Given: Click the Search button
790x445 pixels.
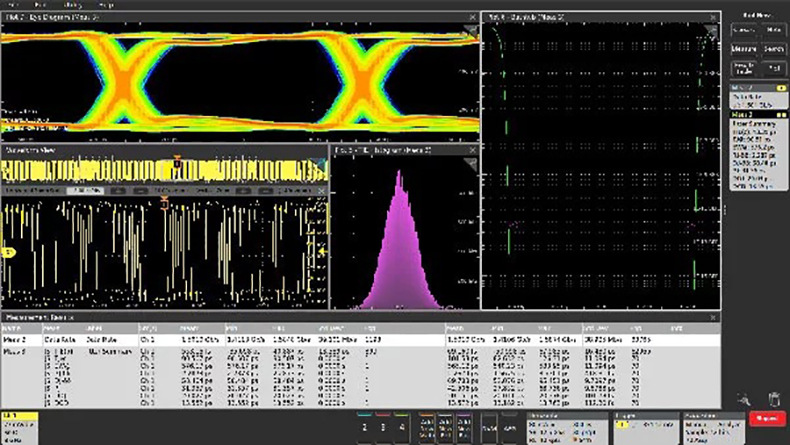Looking at the screenshot, I should [x=773, y=48].
